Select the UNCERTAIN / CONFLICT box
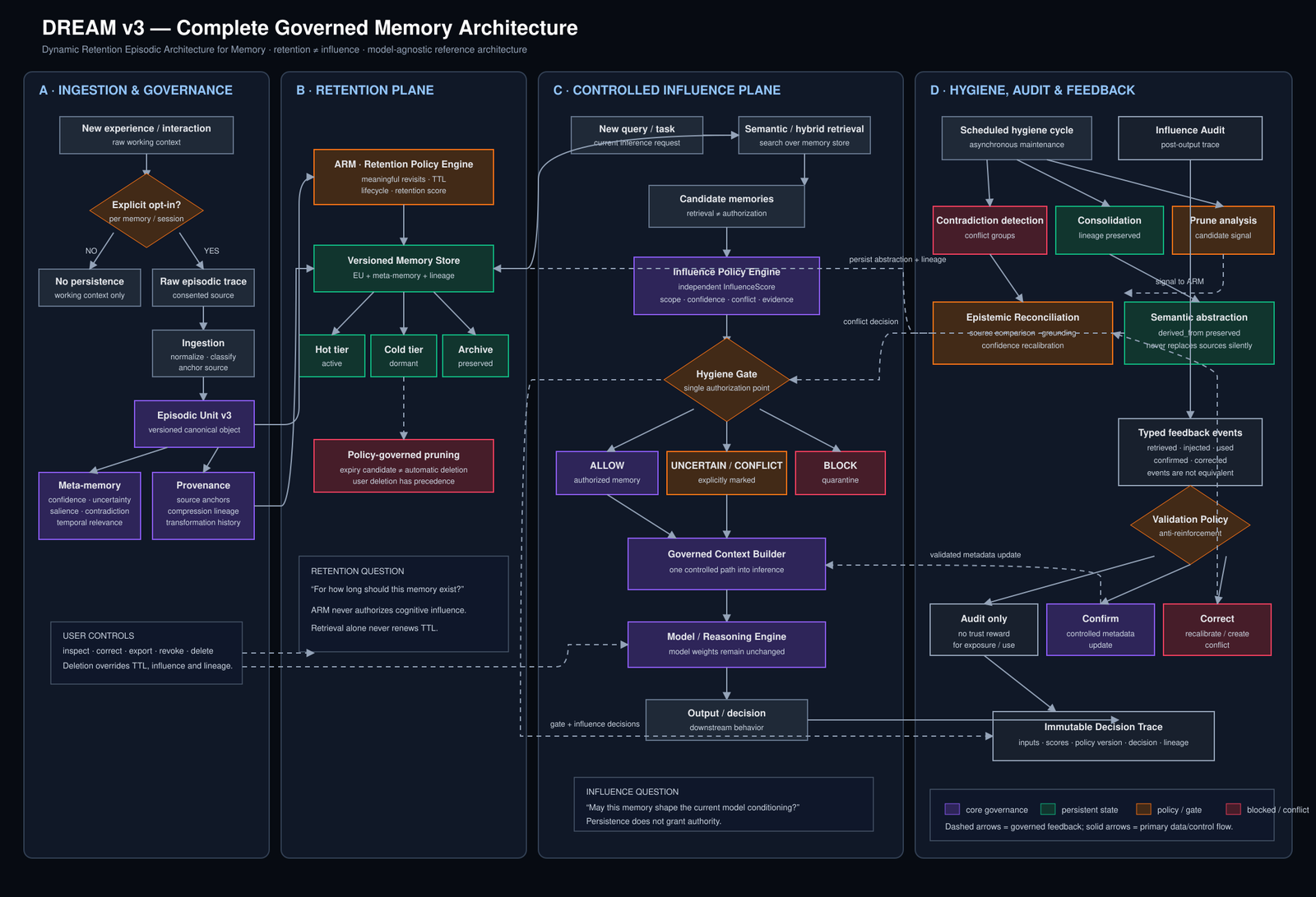This screenshot has width=1316, height=897. [726, 473]
